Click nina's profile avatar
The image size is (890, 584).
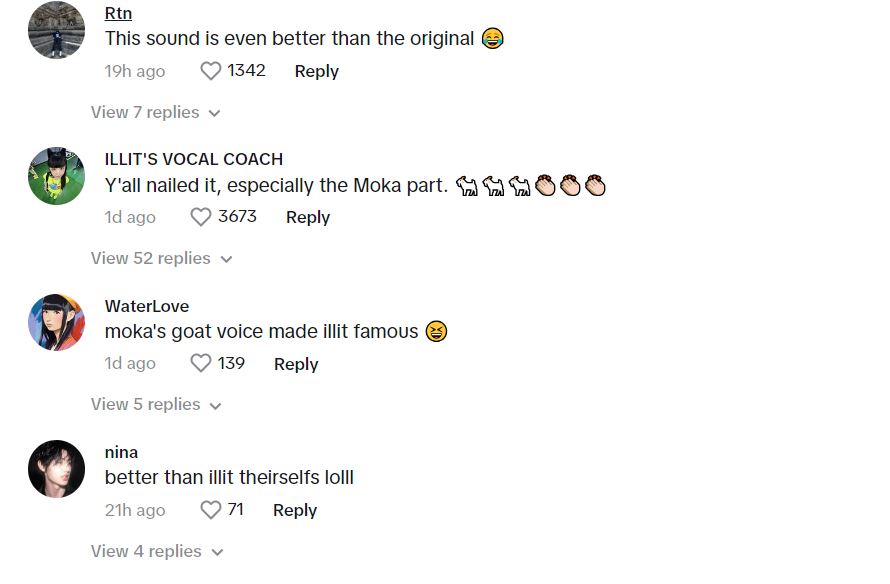coord(56,469)
